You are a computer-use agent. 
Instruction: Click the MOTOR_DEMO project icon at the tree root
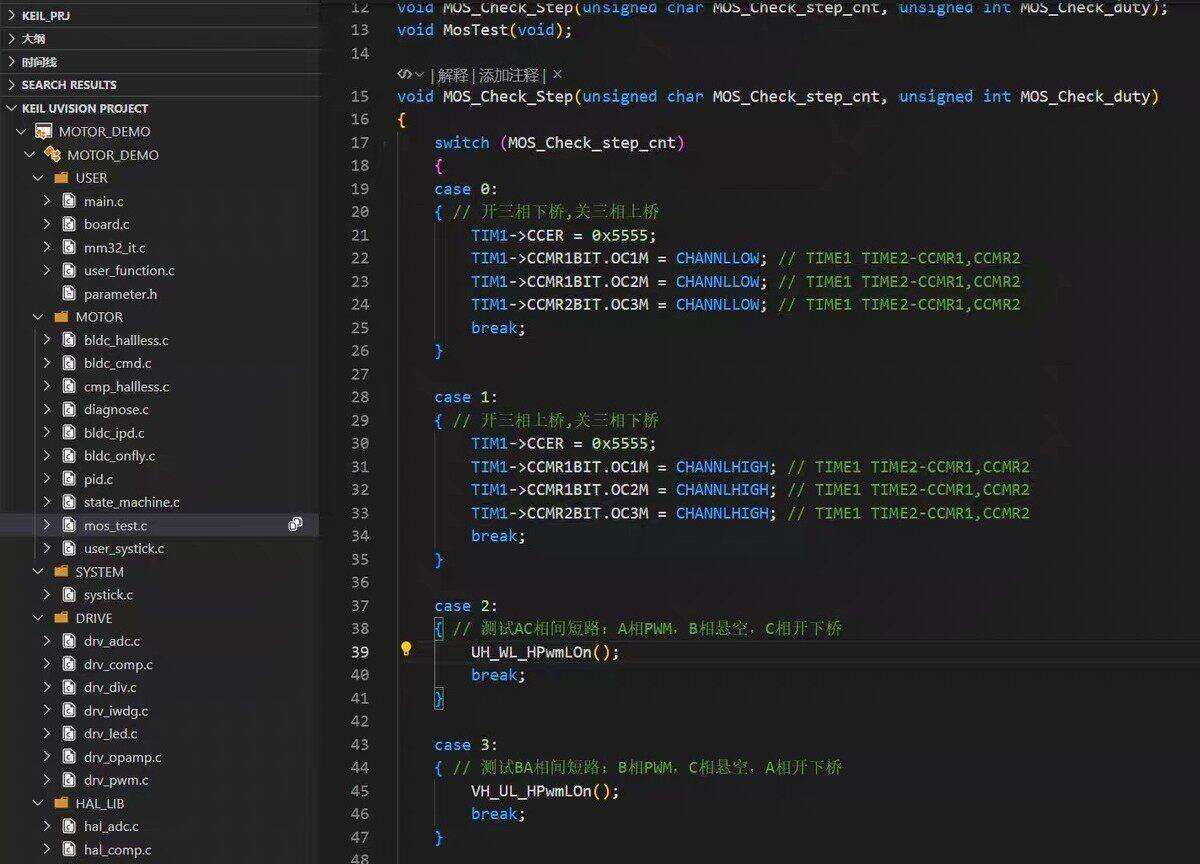(43, 131)
